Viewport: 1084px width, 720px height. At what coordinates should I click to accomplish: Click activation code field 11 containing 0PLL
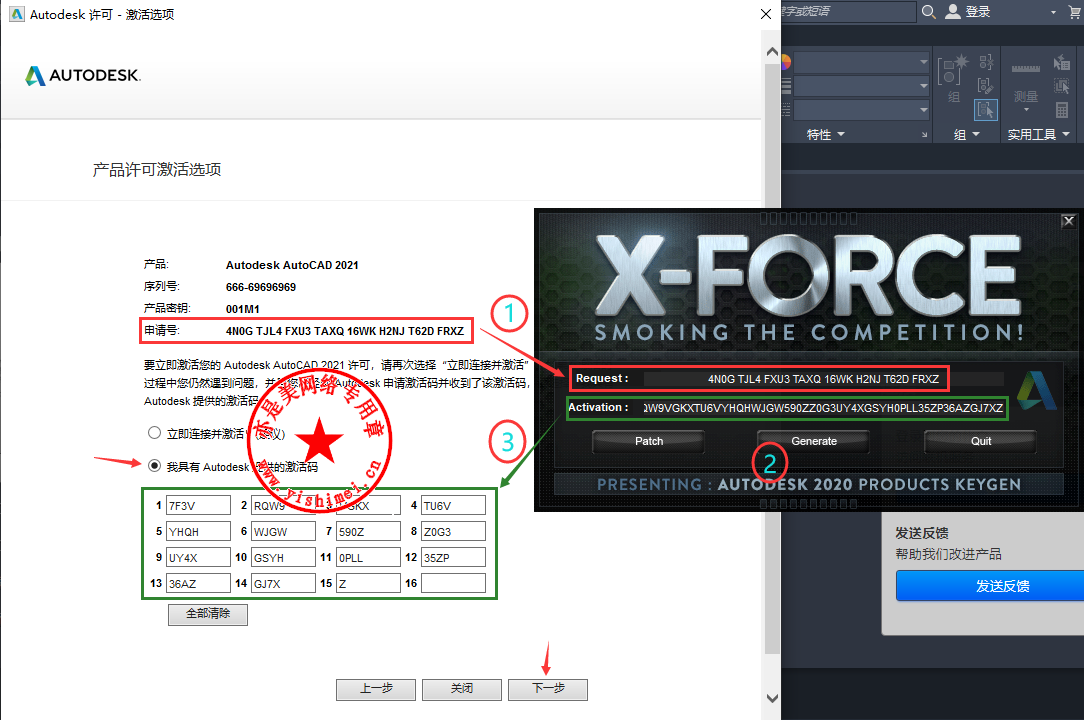[x=368, y=557]
